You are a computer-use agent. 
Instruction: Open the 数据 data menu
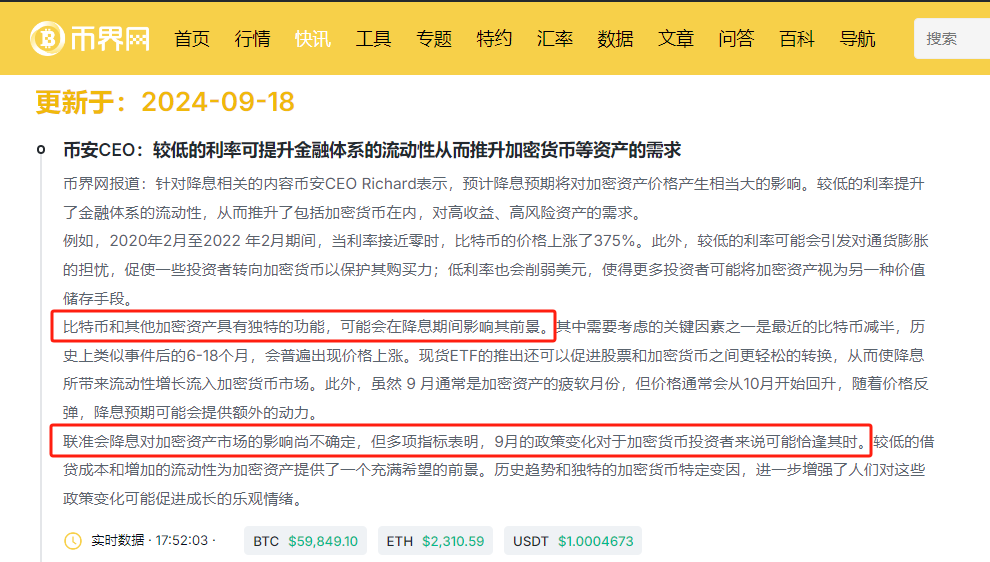click(615, 39)
